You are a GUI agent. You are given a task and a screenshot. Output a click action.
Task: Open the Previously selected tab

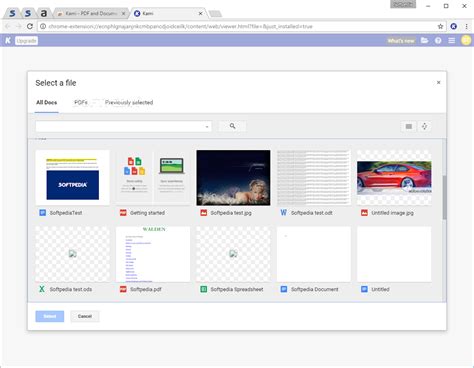(129, 102)
